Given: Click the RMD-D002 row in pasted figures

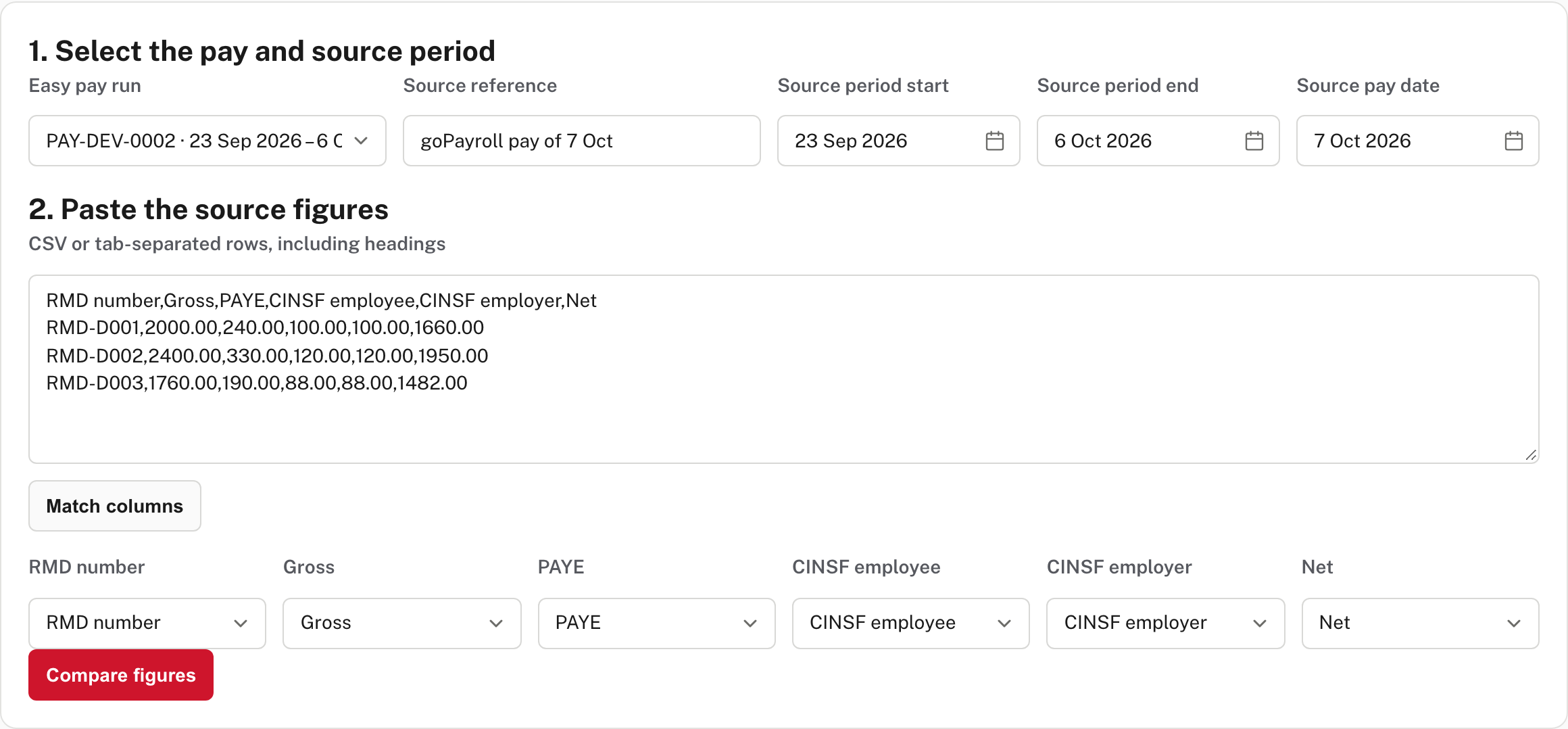Looking at the screenshot, I should 267,356.
